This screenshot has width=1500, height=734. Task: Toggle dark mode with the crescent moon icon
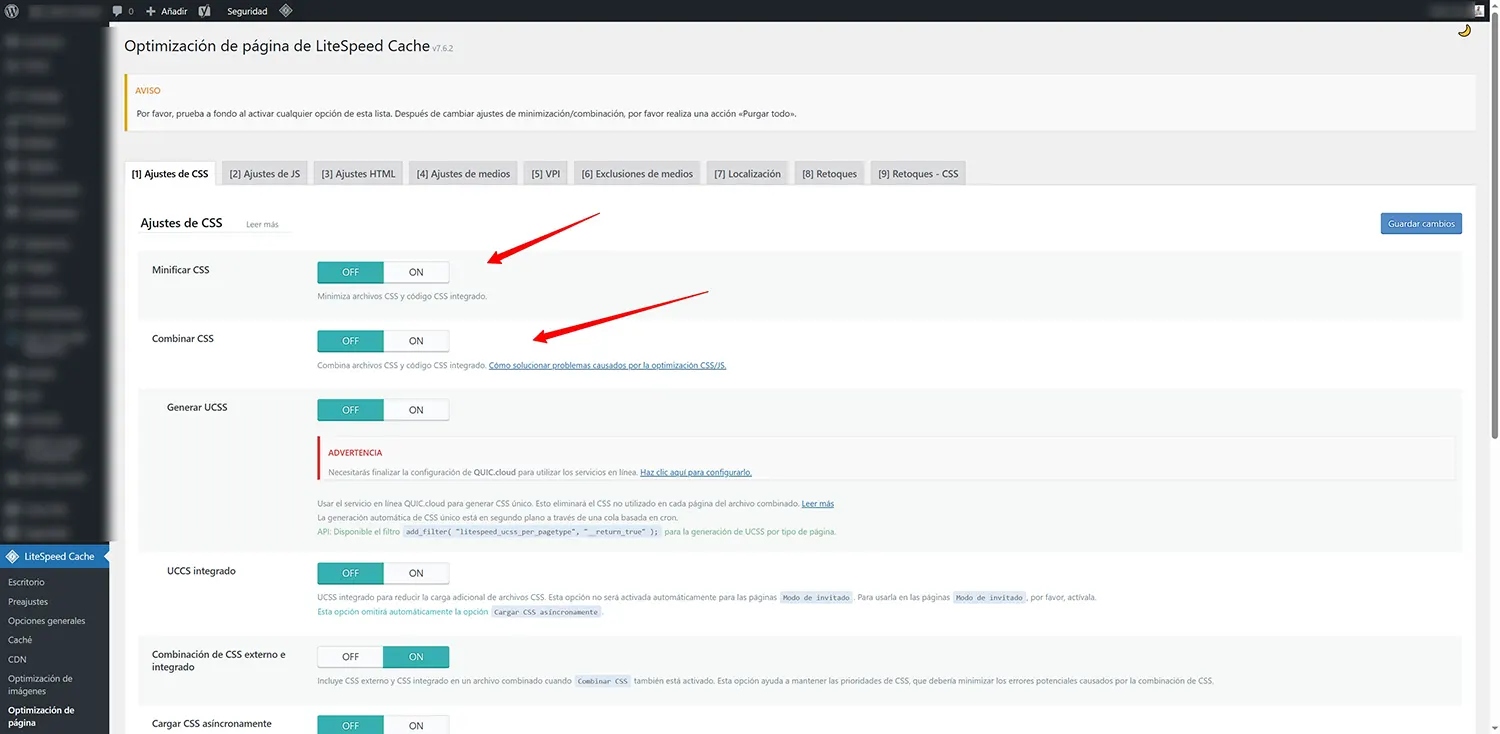click(x=1464, y=31)
